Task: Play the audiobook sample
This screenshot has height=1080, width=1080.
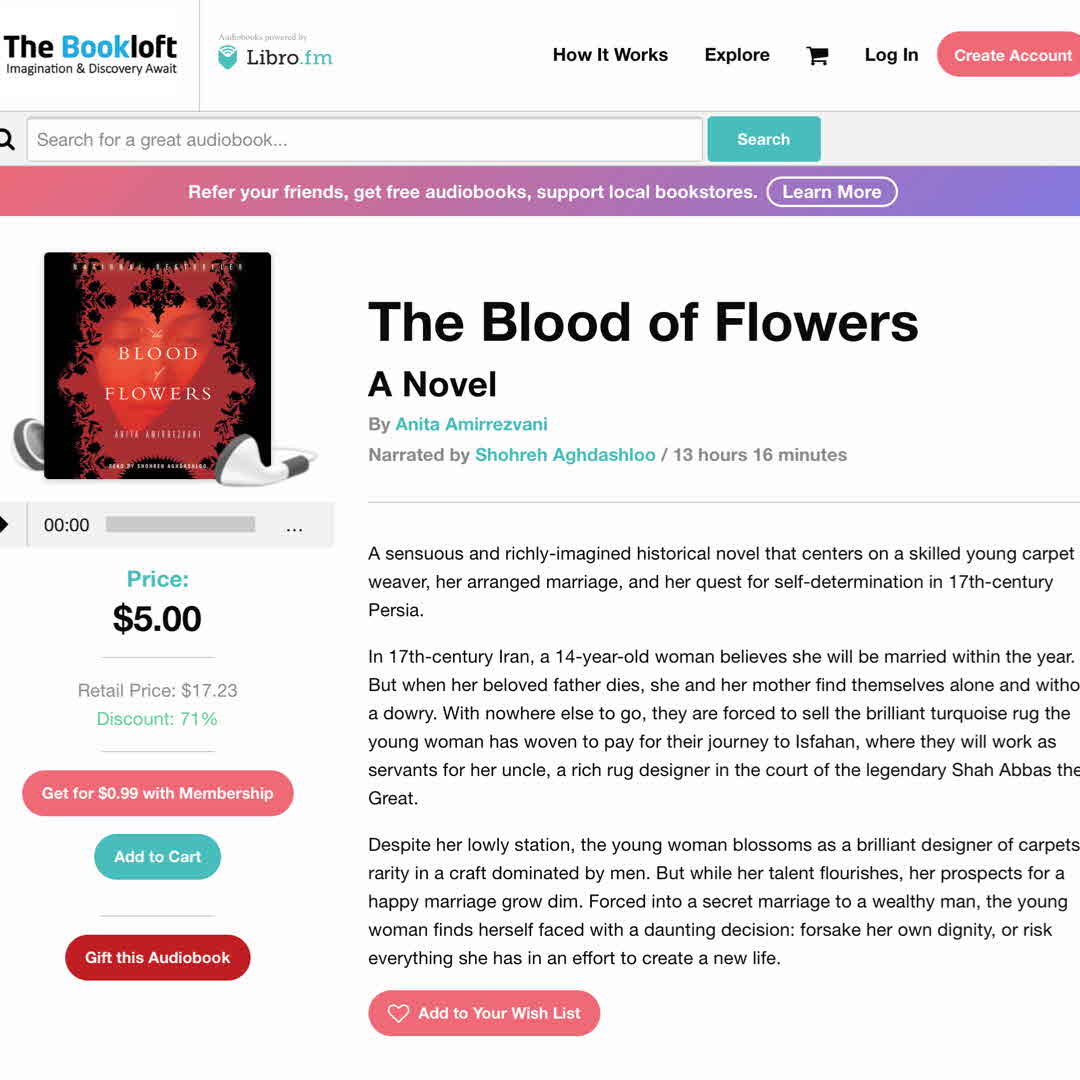Action: (x=5, y=525)
